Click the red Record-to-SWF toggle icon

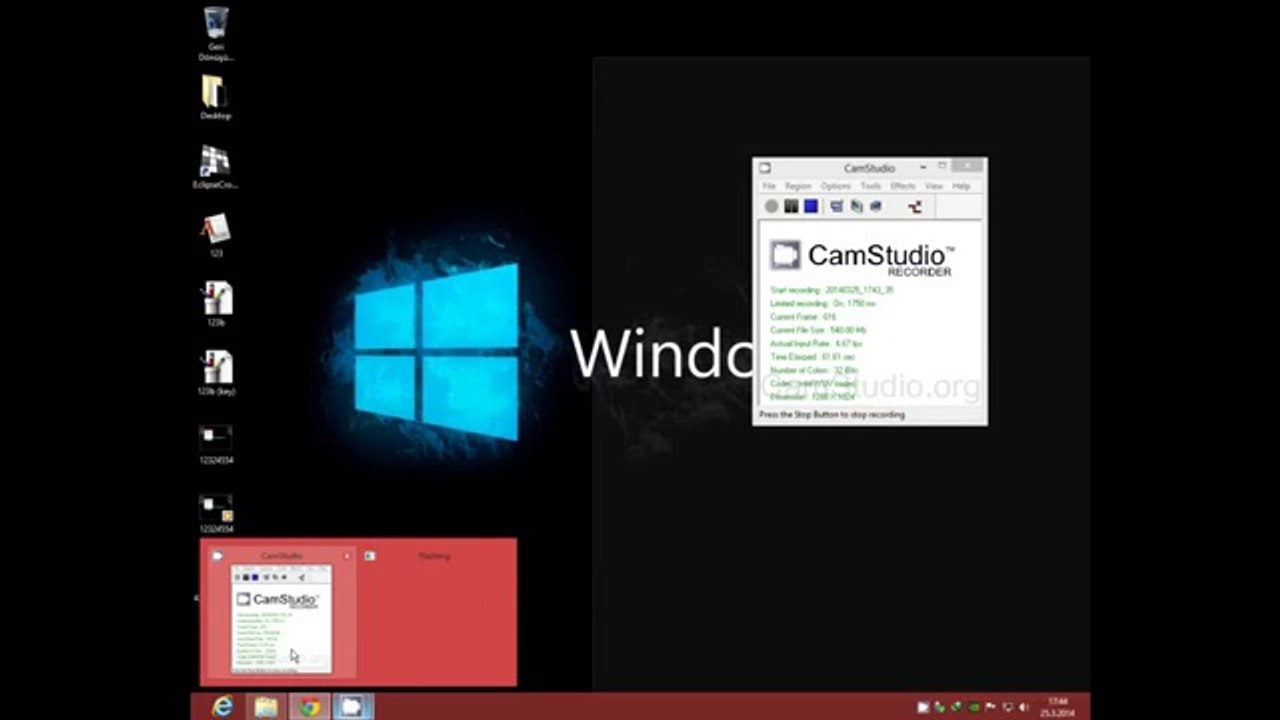pos(914,207)
